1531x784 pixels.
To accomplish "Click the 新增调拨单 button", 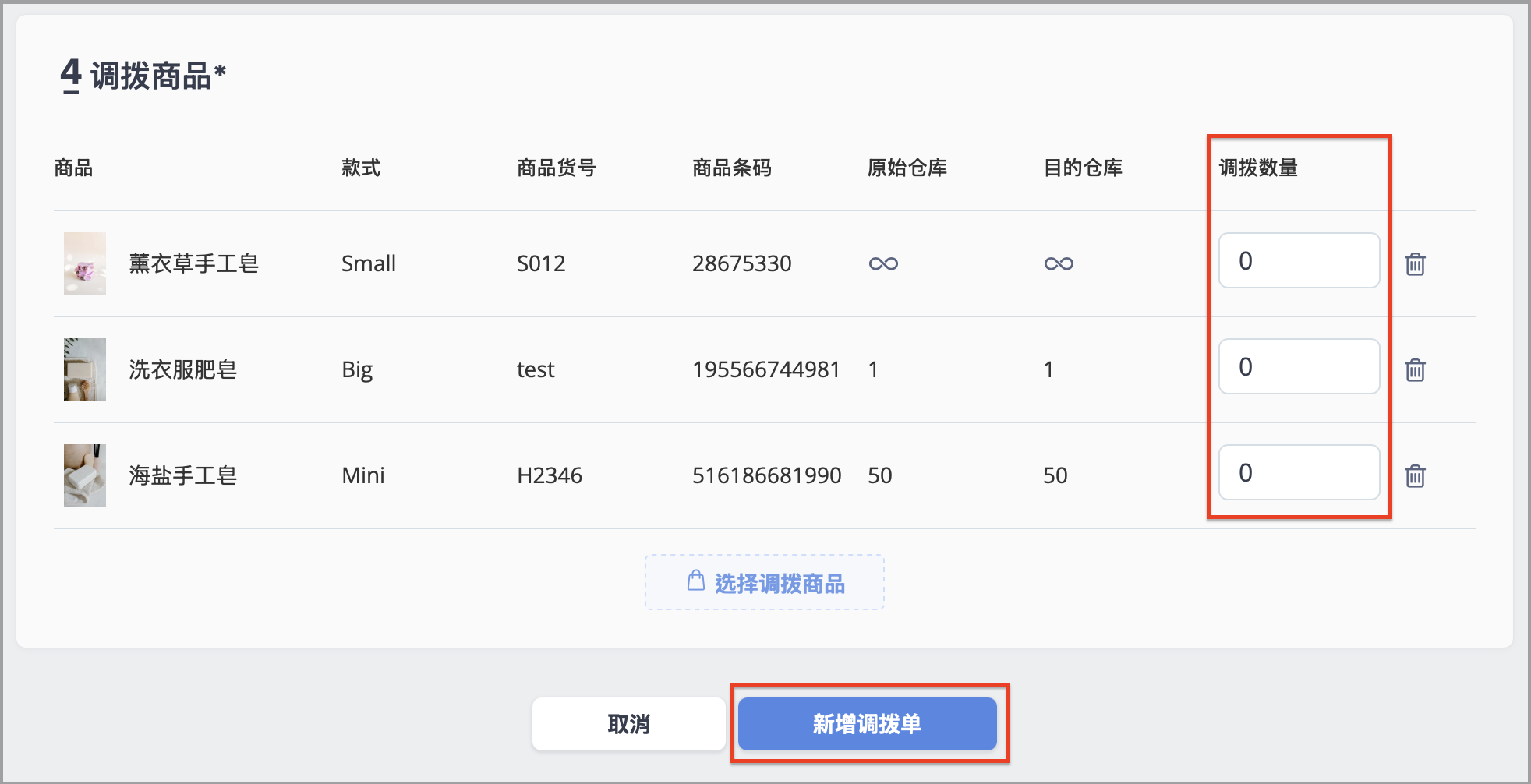I will tap(868, 724).
